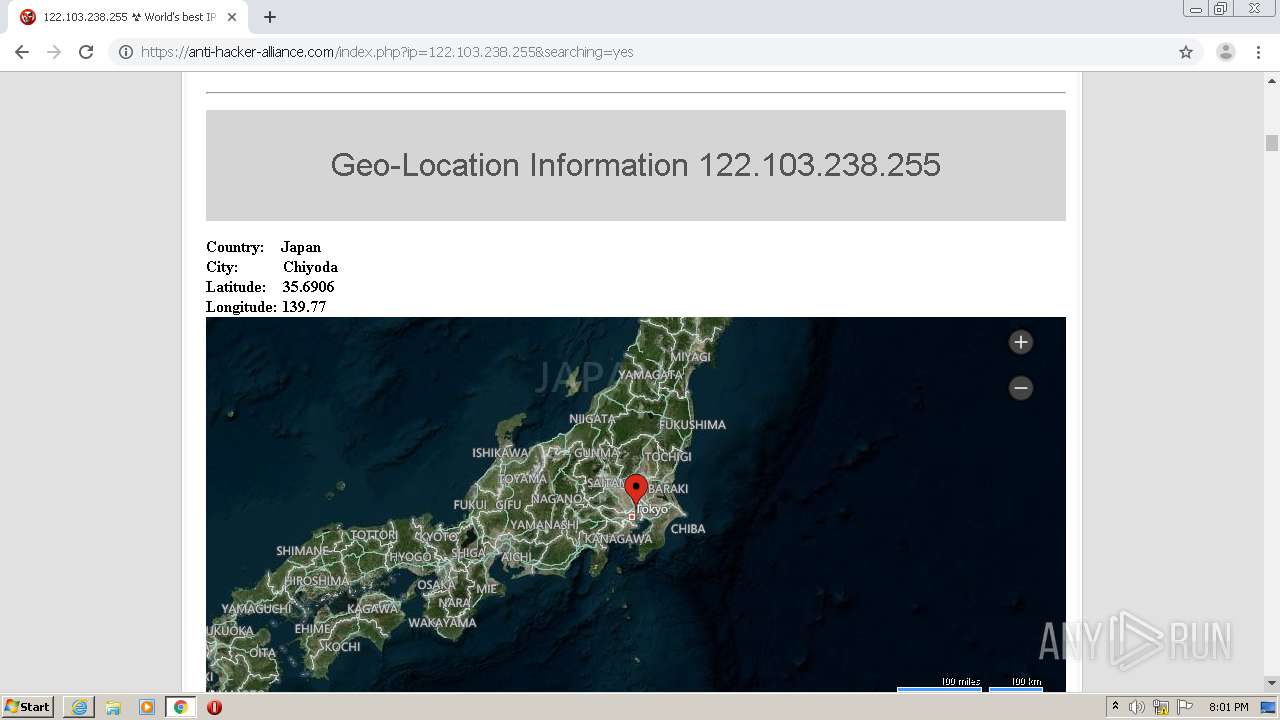Click the Hiroshima label on the map
Image resolution: width=1280 pixels, height=720 pixels.
click(317, 581)
